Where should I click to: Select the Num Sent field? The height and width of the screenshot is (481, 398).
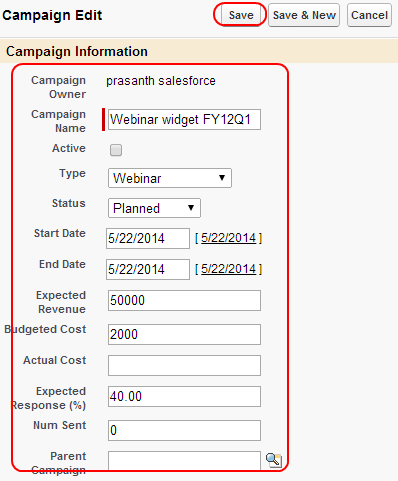click(184, 430)
